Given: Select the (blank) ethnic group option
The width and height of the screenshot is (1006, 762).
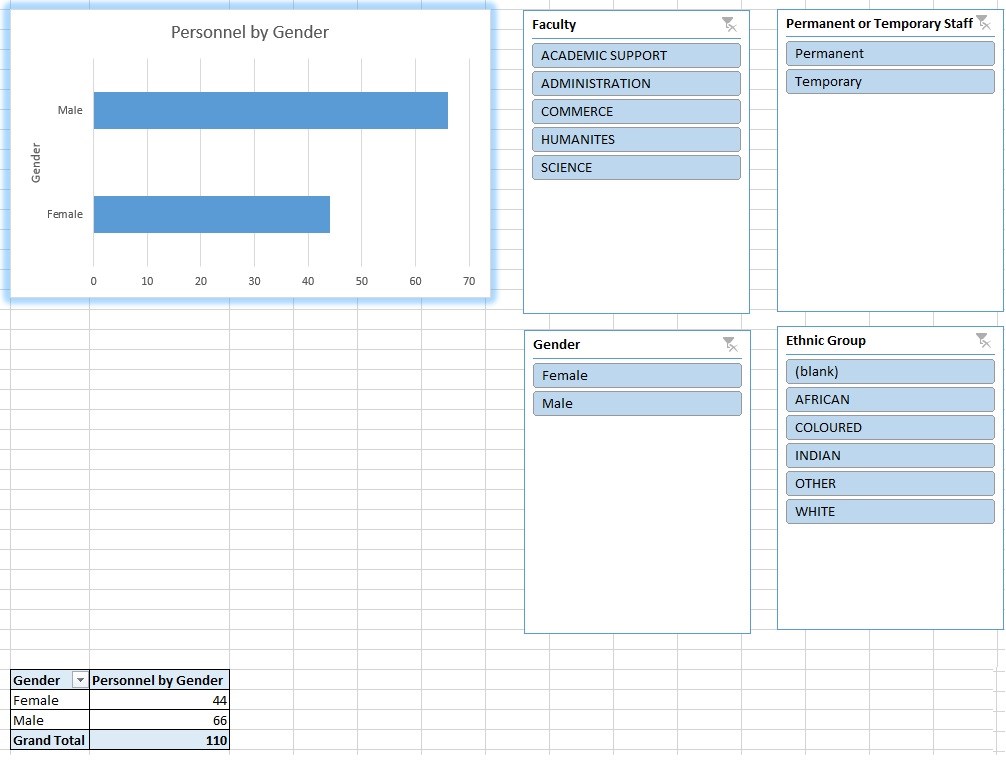Looking at the screenshot, I should (x=889, y=371).
